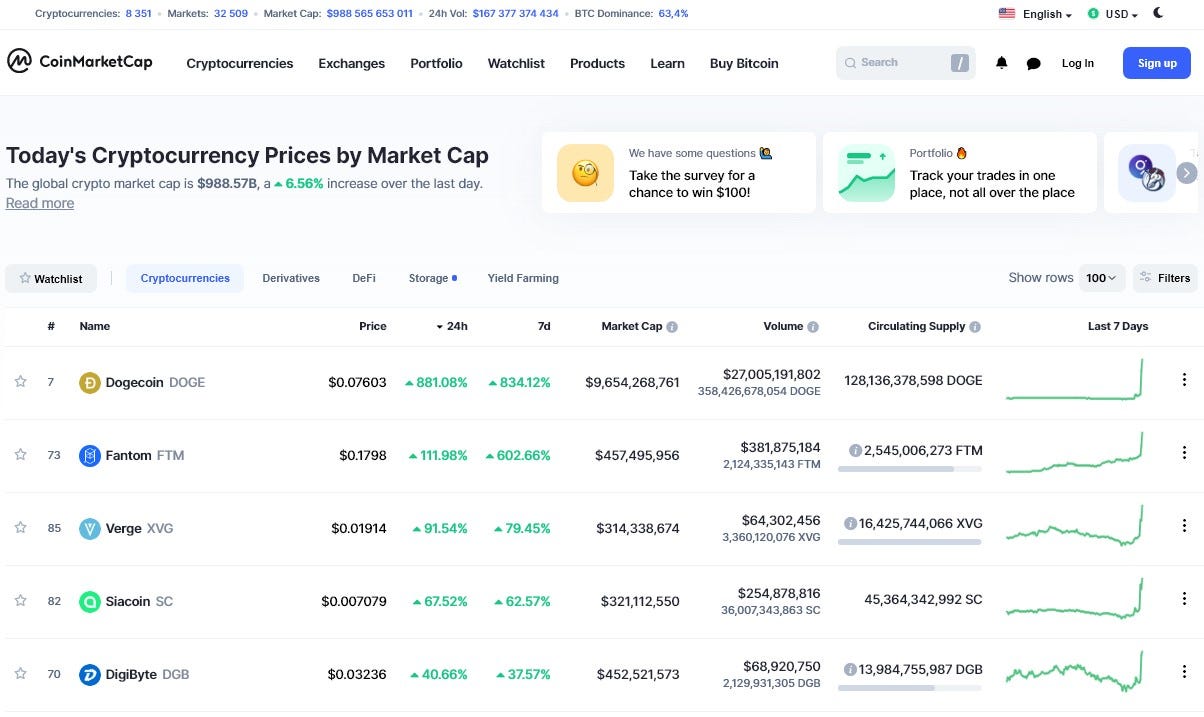Click the survey emoji card image
1204x717 pixels.
click(585, 173)
